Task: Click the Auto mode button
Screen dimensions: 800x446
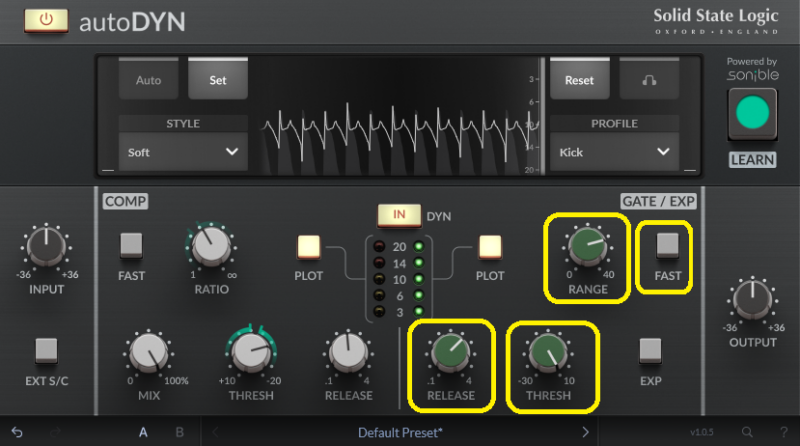Action: (148, 80)
